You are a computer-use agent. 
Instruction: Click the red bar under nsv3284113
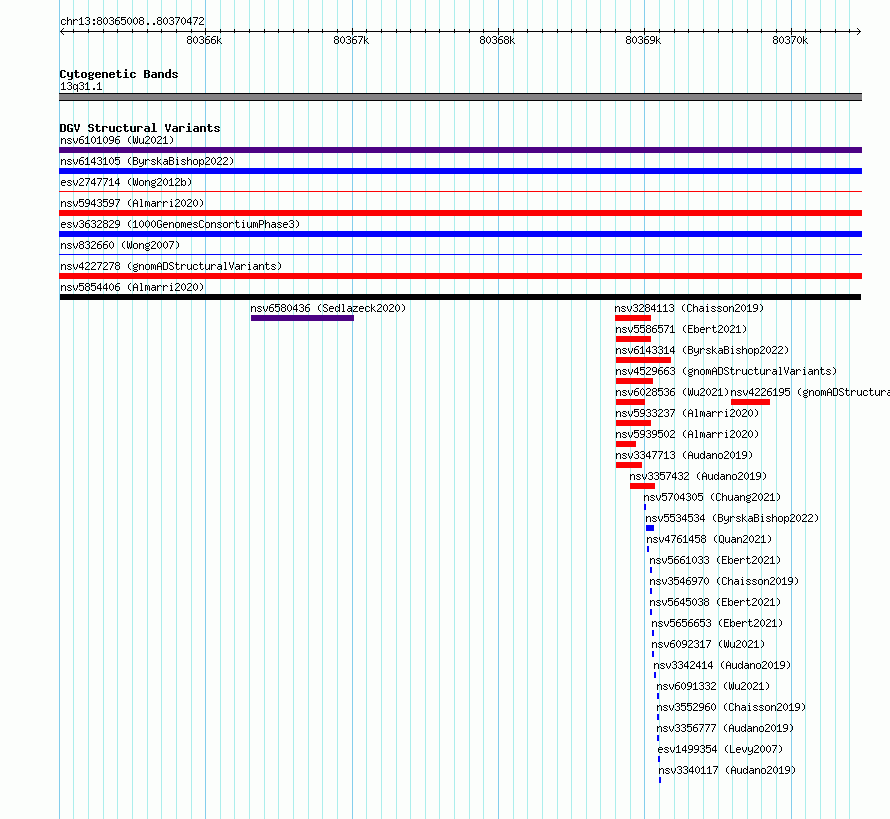click(633, 318)
